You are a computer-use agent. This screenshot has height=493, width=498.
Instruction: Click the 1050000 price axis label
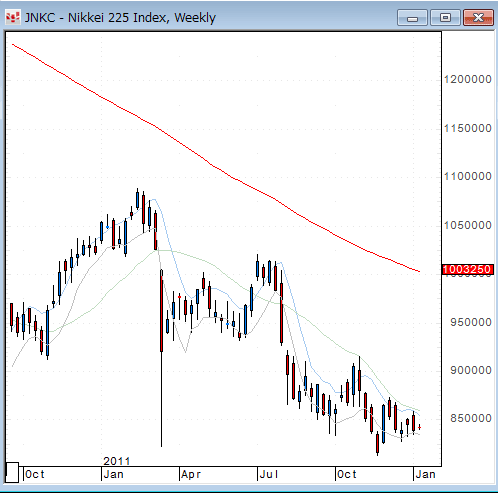(x=467, y=225)
